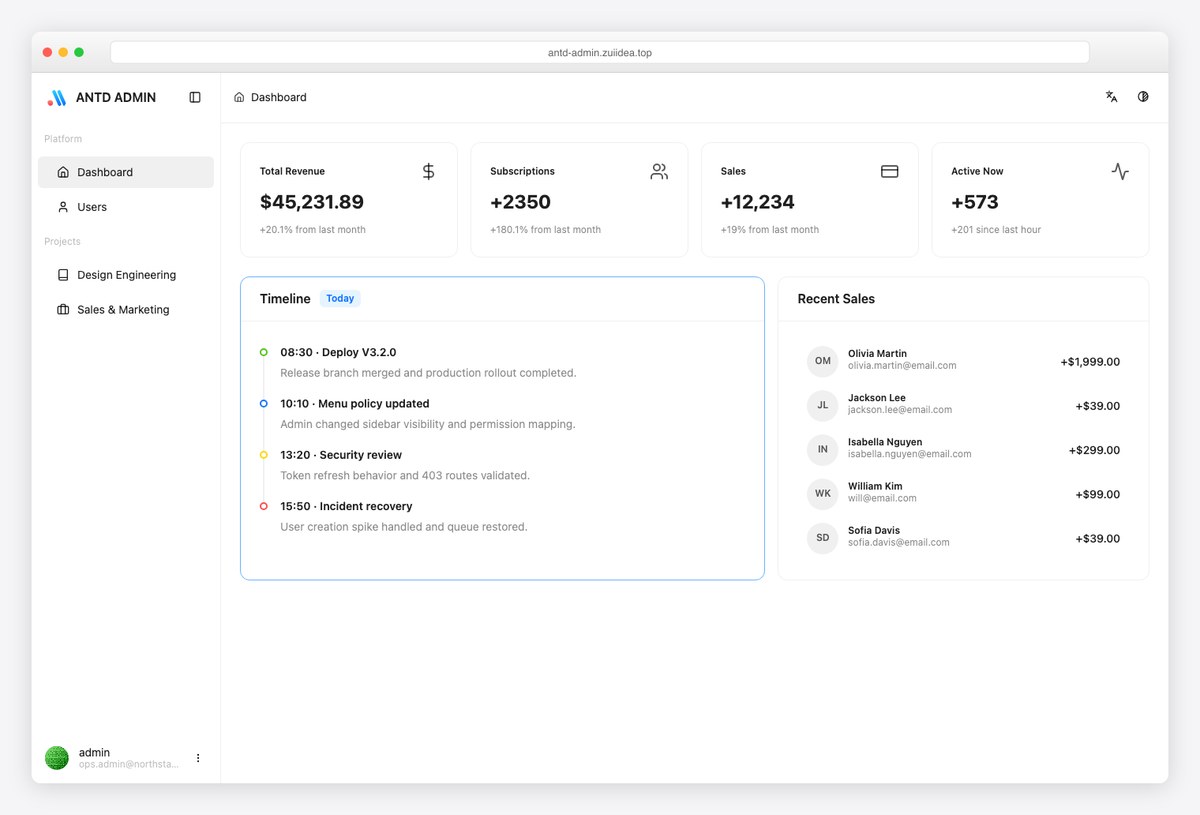This screenshot has height=815, width=1200.
Task: Open the admin three-dot menu
Action: (198, 758)
